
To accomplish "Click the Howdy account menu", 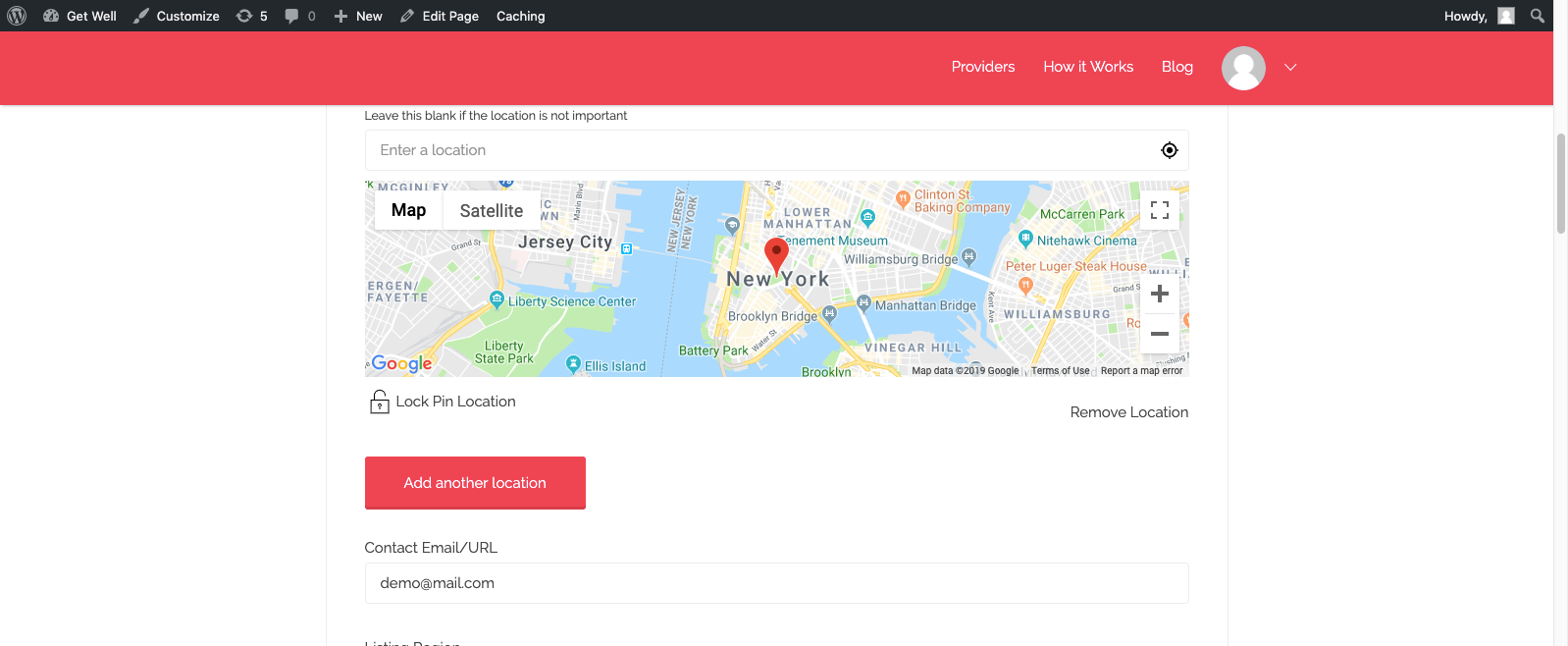I will tap(1479, 16).
